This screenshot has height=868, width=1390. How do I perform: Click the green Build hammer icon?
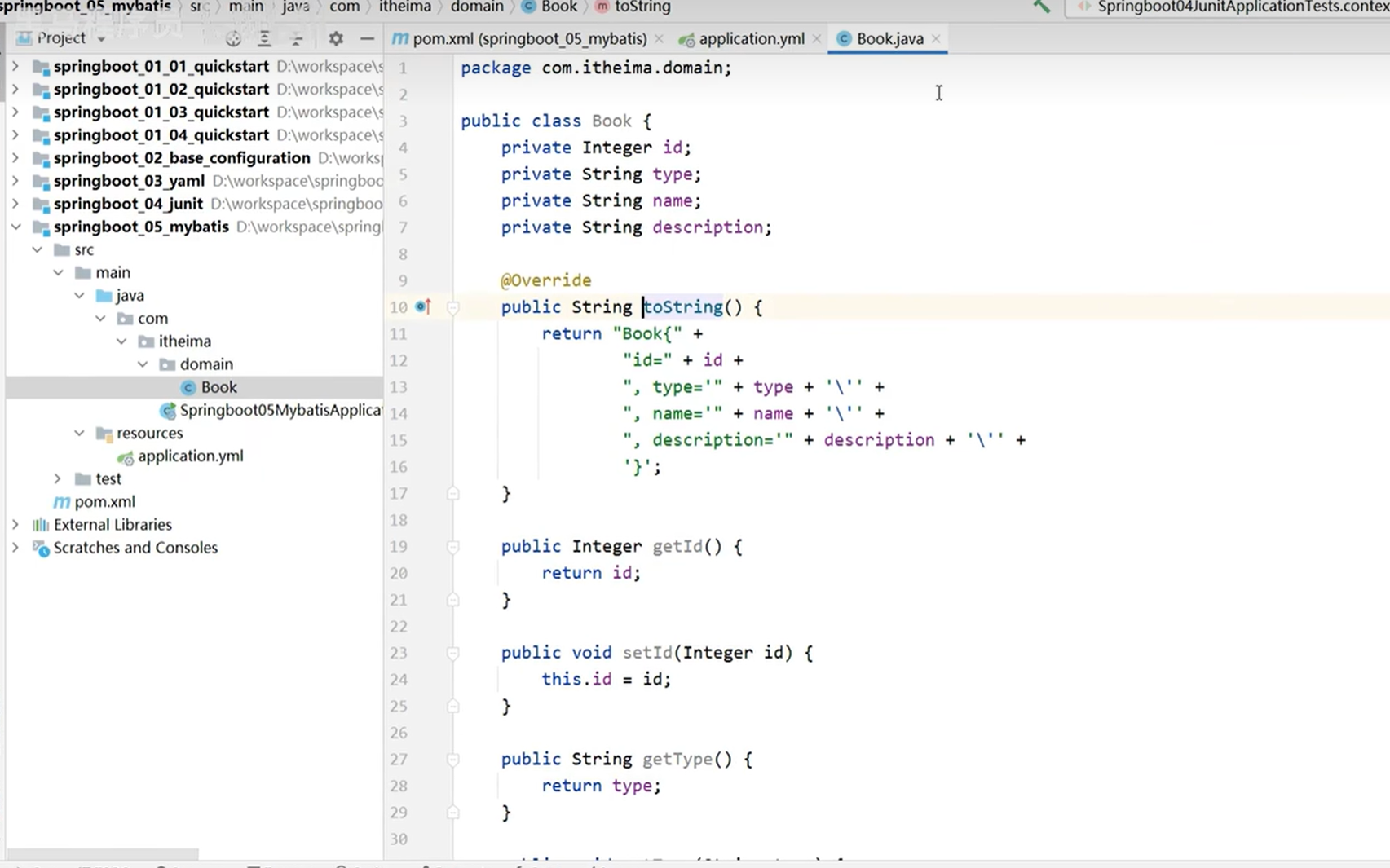[x=1041, y=7]
